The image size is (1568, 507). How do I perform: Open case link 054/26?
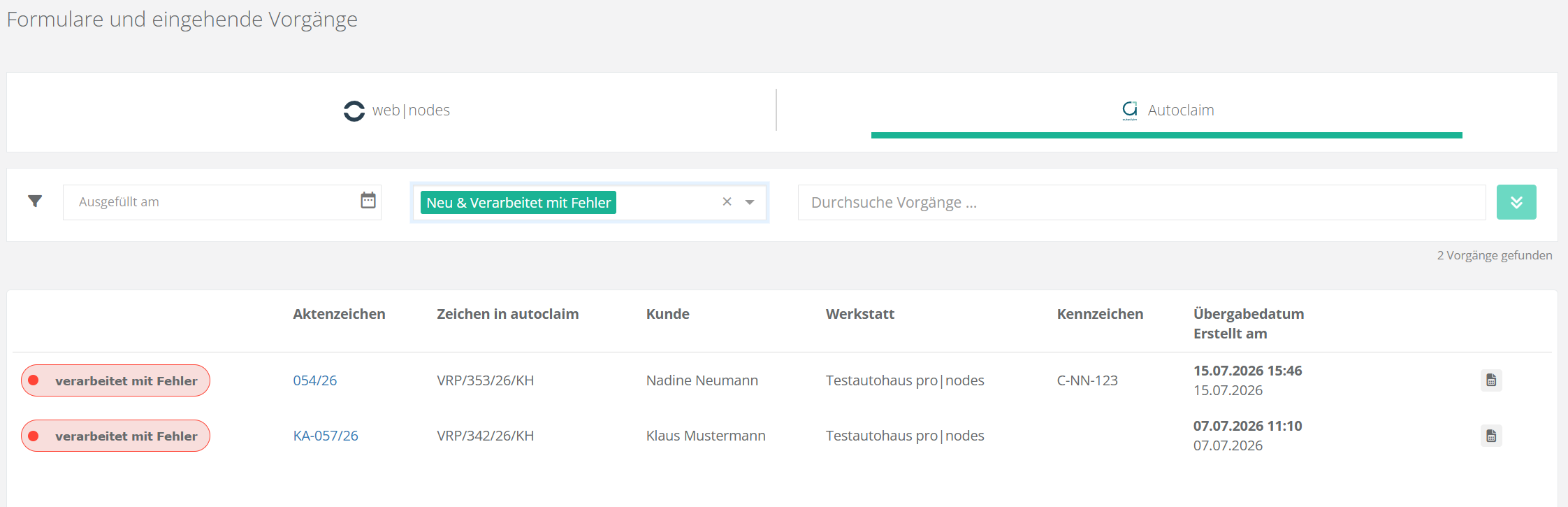(x=315, y=380)
